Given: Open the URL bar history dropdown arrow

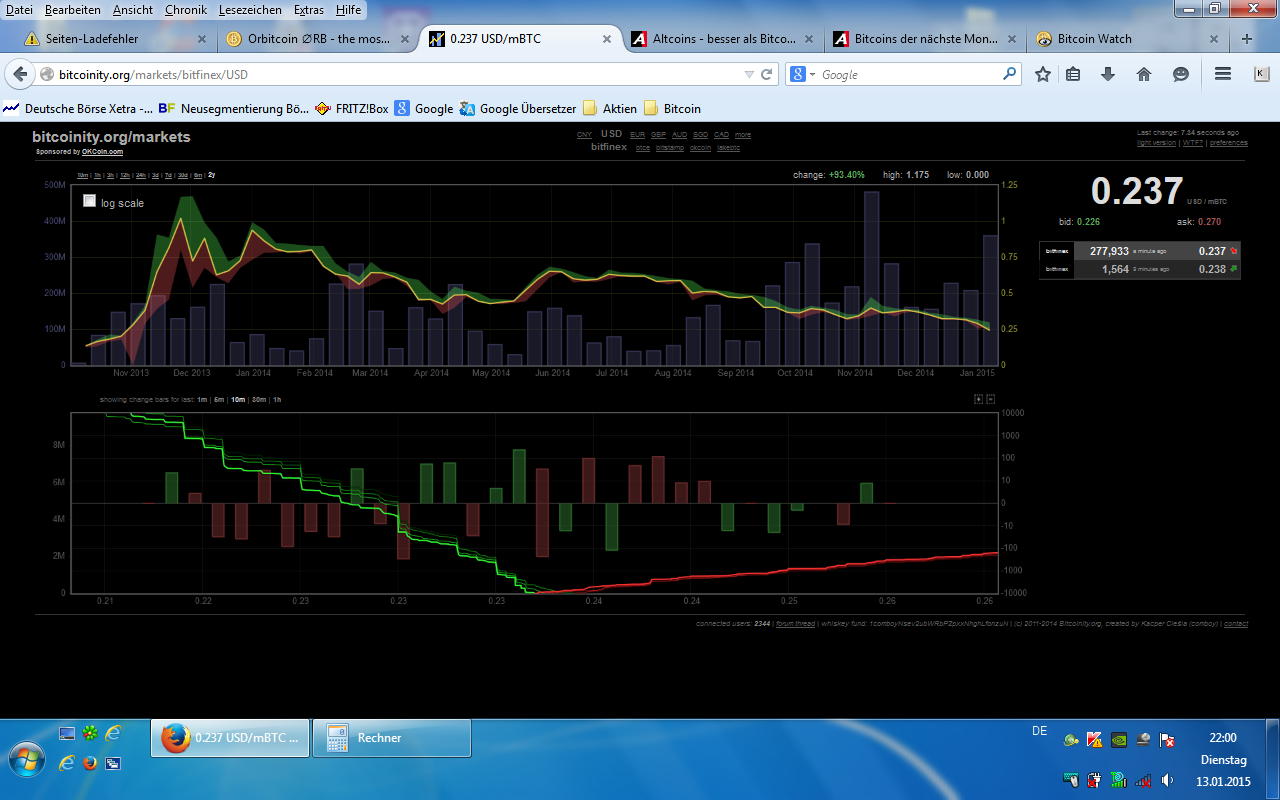Looking at the screenshot, I should click(749, 75).
